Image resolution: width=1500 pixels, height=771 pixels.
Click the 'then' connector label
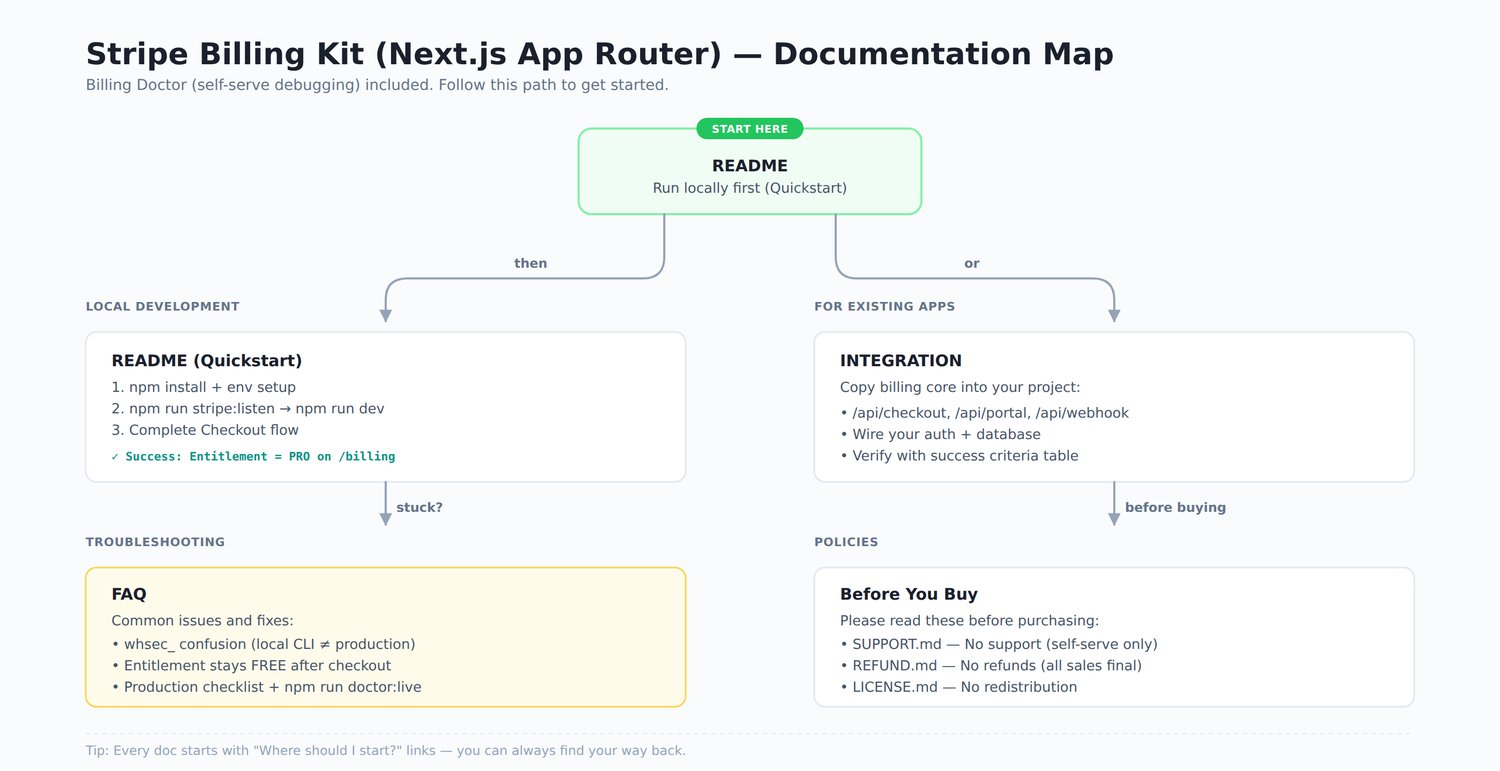[x=530, y=264]
